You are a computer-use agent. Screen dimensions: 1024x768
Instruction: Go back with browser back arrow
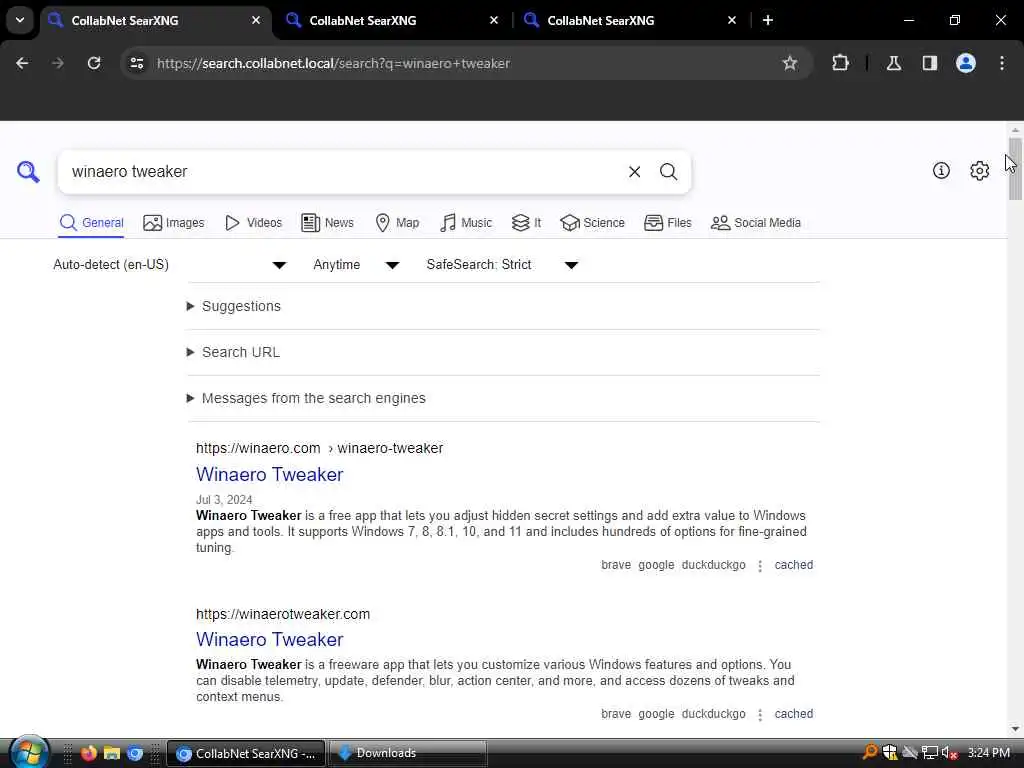[x=22, y=63]
